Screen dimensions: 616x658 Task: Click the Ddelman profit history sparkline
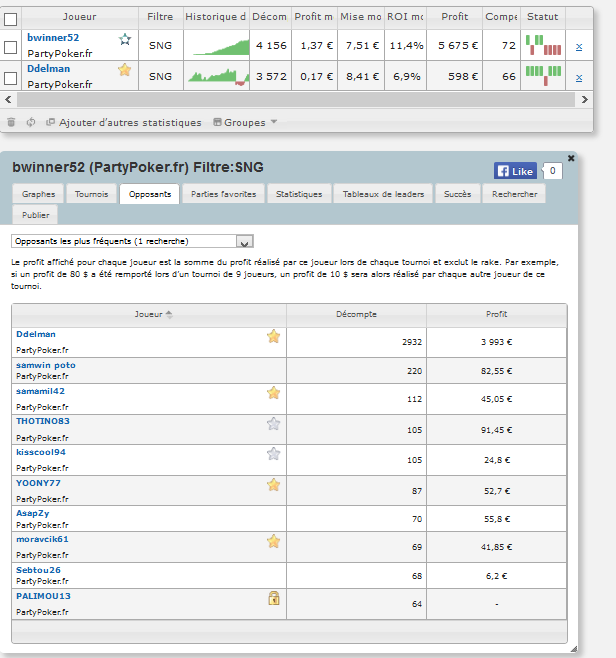point(219,77)
